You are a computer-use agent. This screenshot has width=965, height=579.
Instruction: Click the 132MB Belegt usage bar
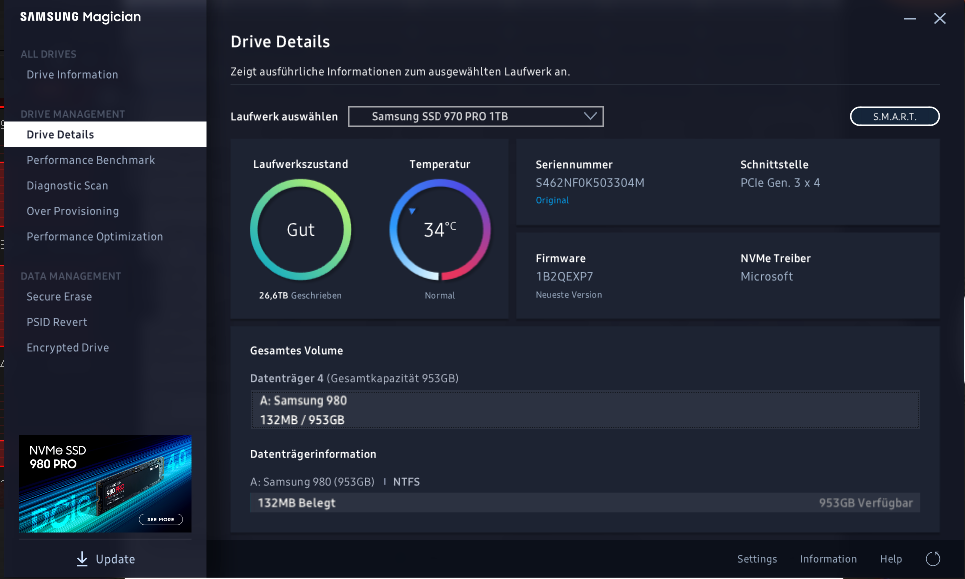click(585, 503)
